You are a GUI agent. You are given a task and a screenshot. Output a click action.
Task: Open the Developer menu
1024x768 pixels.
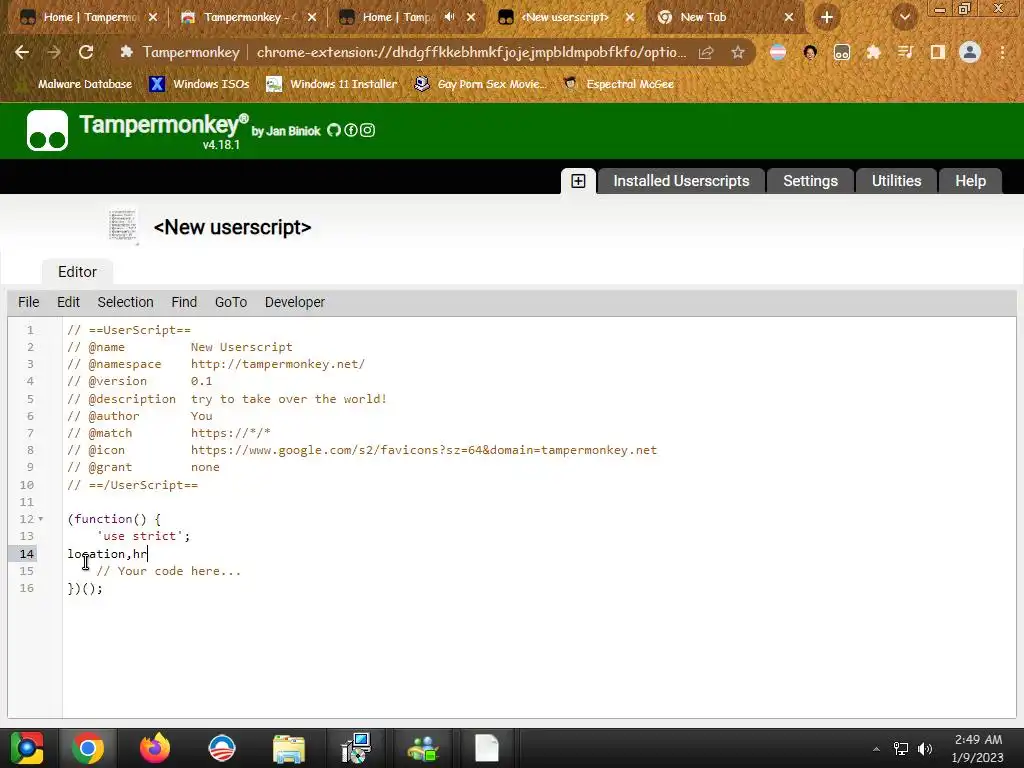pyautogui.click(x=295, y=302)
